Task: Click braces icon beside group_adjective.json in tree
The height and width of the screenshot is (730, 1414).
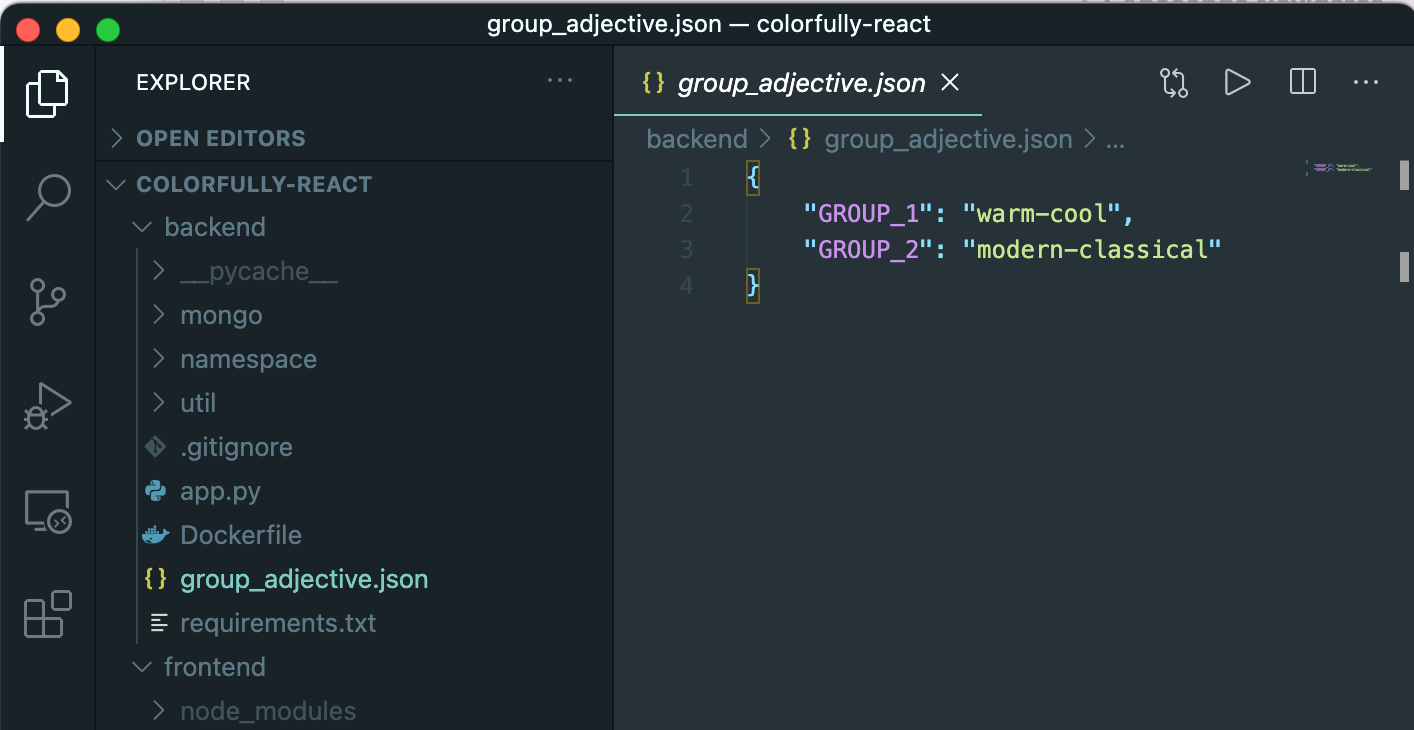Action: click(155, 579)
